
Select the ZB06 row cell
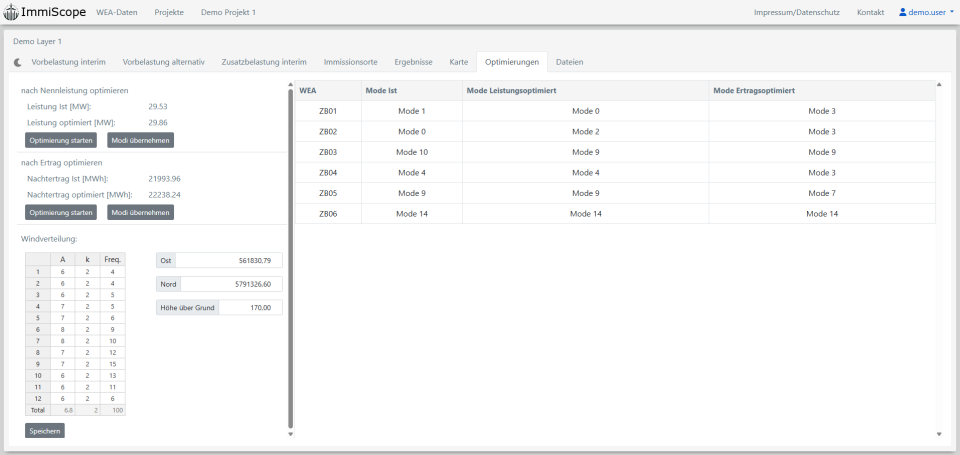click(x=328, y=214)
